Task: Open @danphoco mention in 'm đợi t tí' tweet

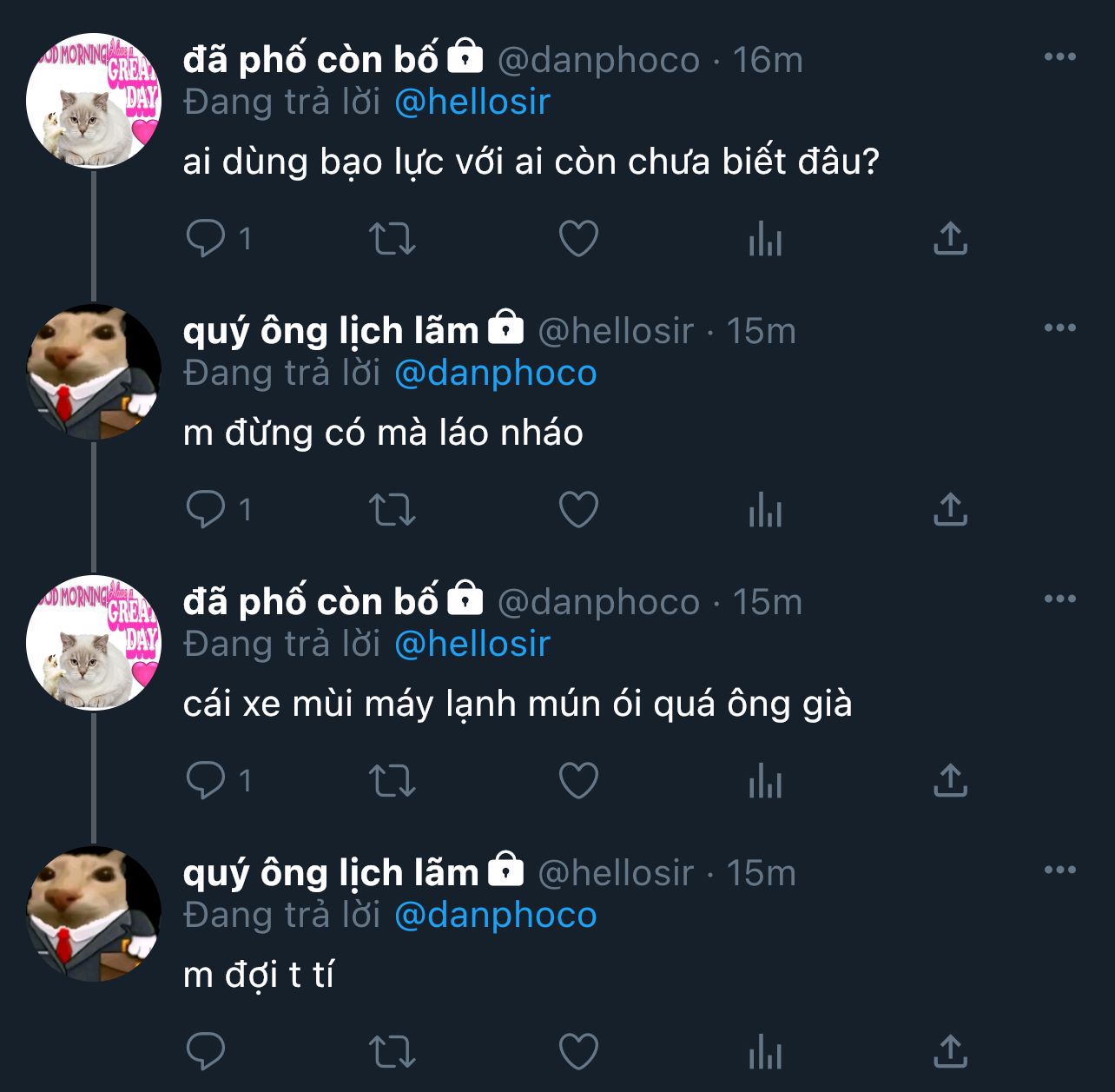Action: [495, 916]
